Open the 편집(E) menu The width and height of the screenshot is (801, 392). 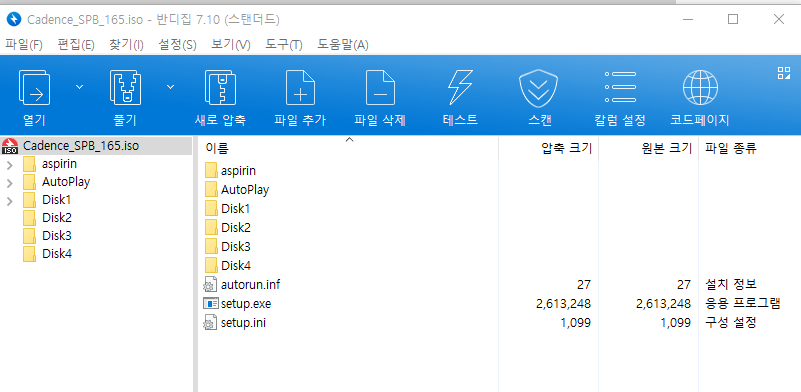point(76,45)
